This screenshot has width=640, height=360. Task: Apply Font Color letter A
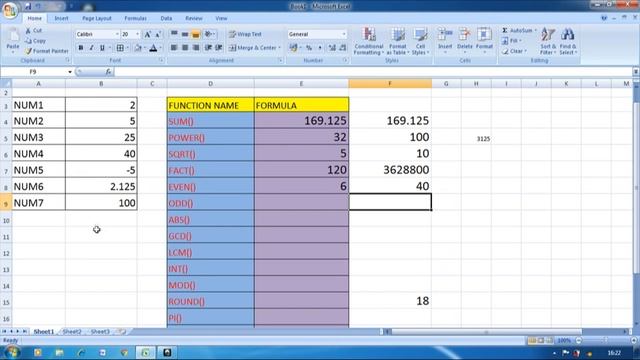[153, 48]
